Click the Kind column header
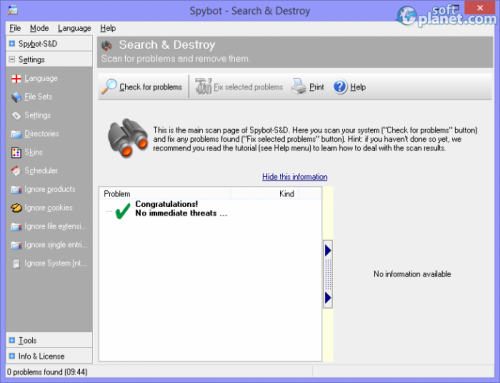 click(x=265, y=194)
